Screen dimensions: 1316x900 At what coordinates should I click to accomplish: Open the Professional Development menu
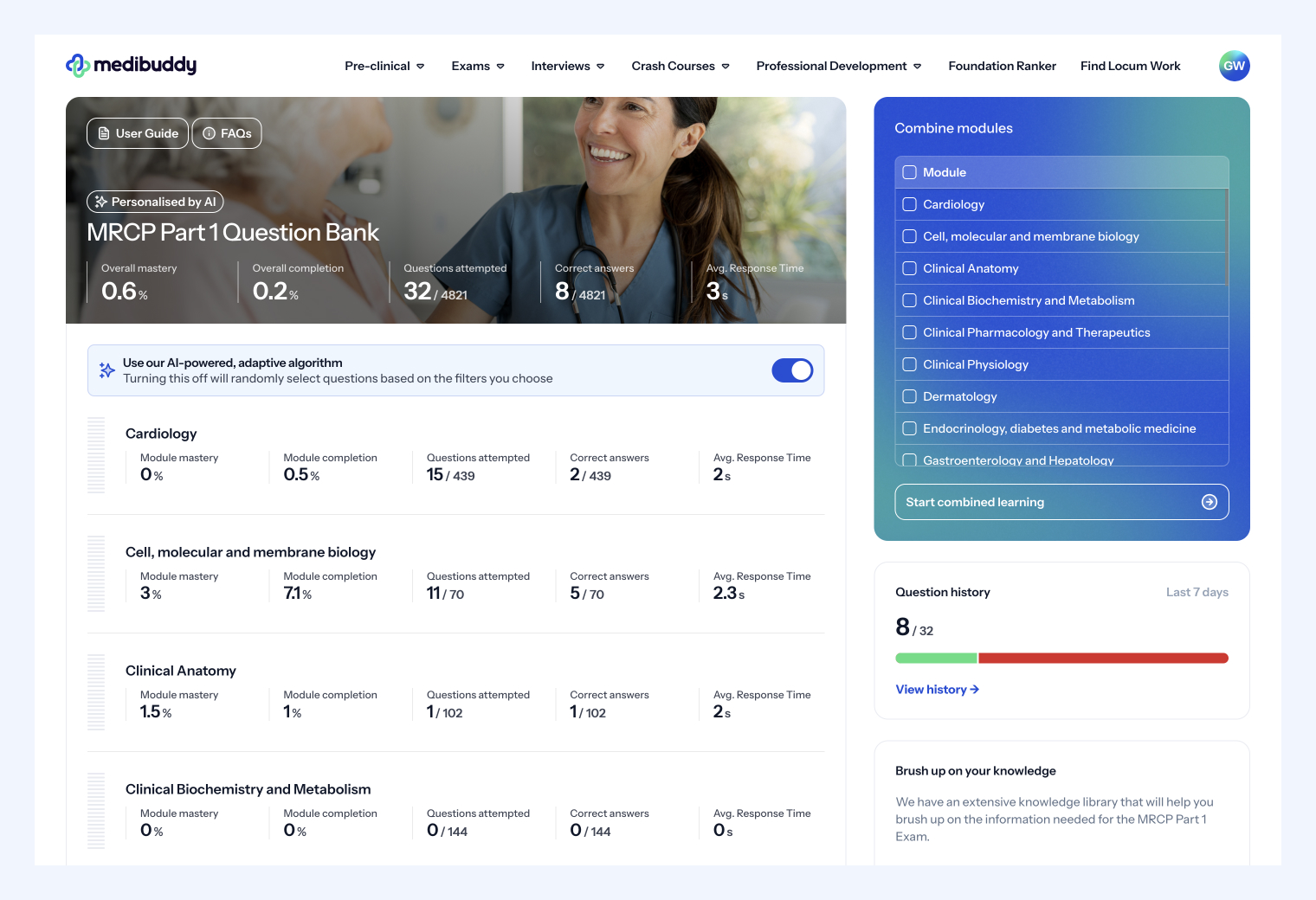tap(839, 66)
